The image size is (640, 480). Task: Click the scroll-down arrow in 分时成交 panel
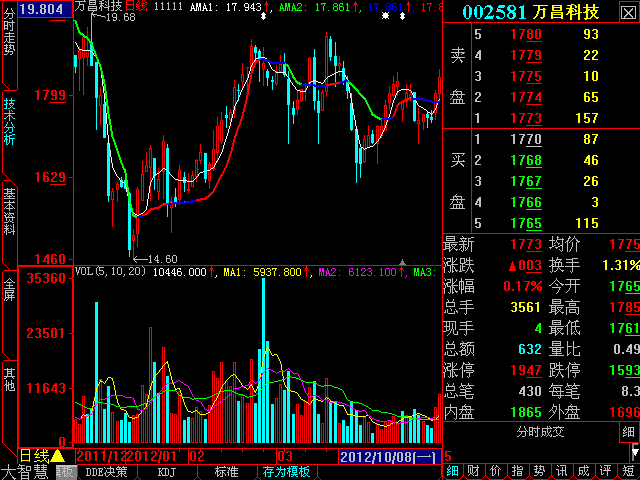pos(635,451)
